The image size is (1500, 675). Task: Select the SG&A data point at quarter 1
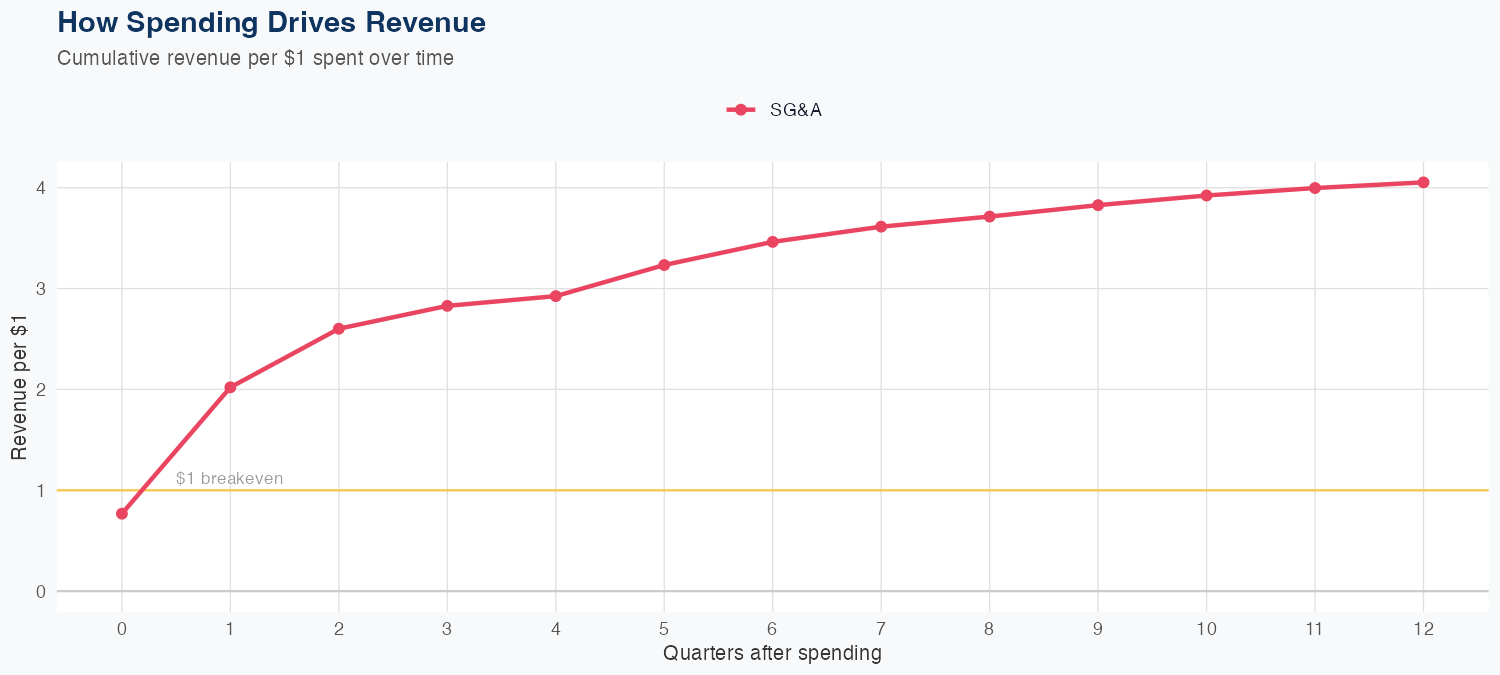pos(230,387)
